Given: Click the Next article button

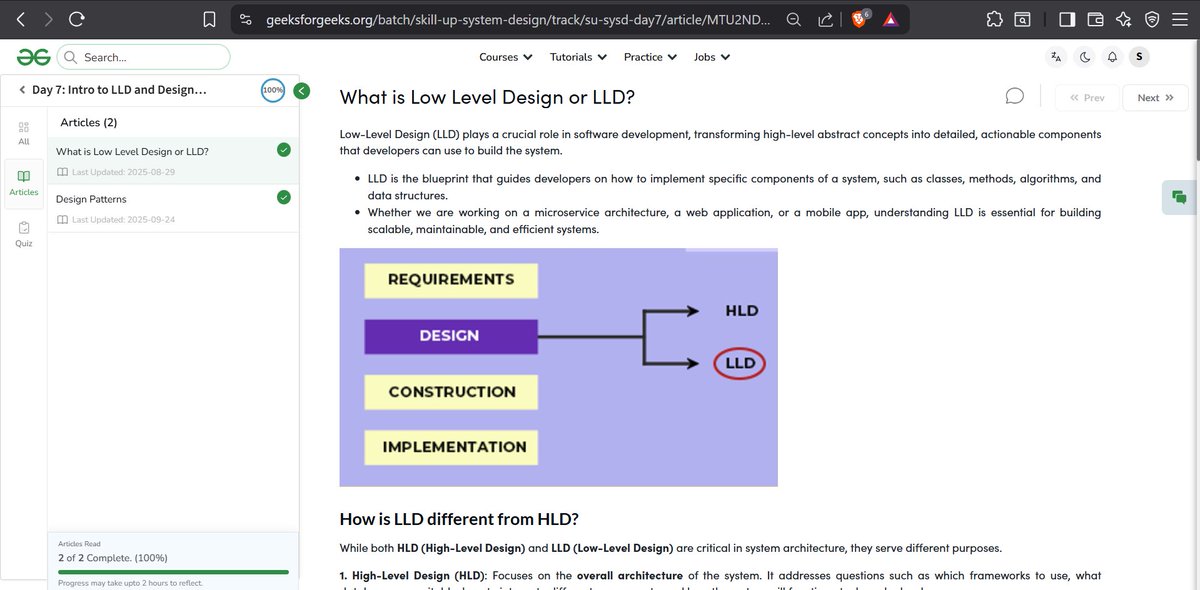Looking at the screenshot, I should 1155,97.
